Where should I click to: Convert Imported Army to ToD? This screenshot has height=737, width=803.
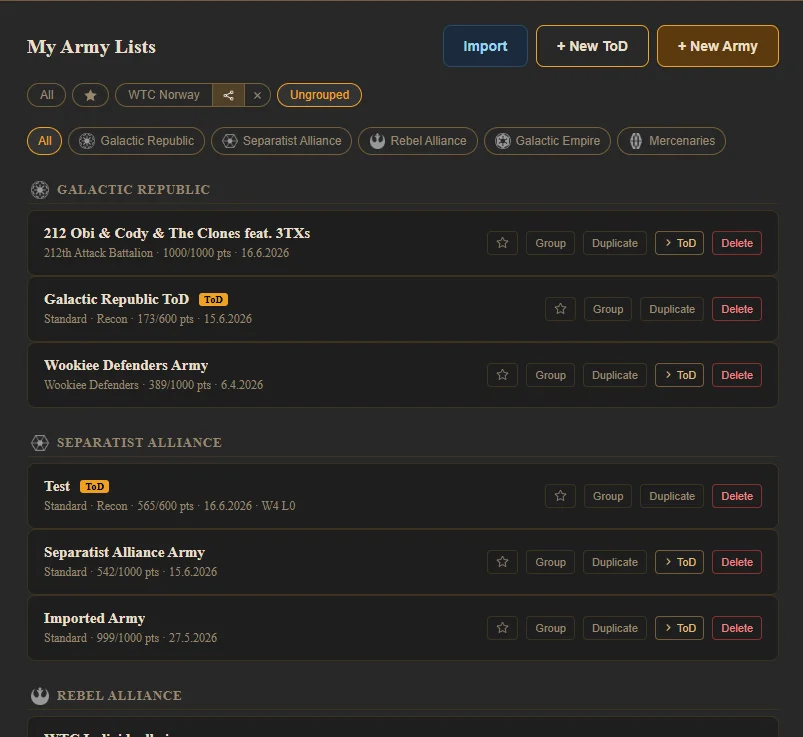(680, 628)
